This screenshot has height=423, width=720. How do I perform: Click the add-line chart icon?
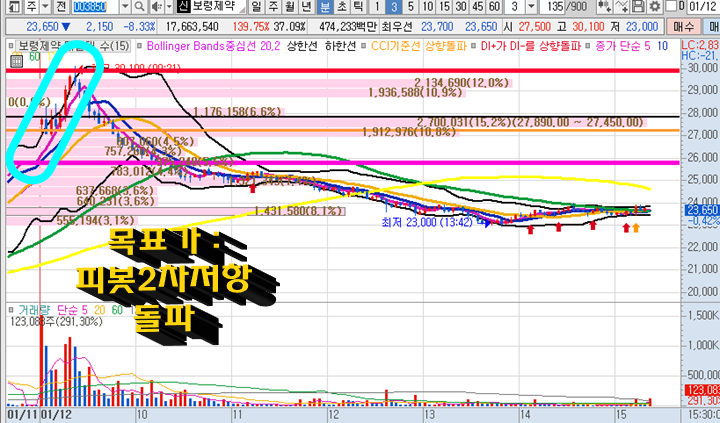pos(622,6)
